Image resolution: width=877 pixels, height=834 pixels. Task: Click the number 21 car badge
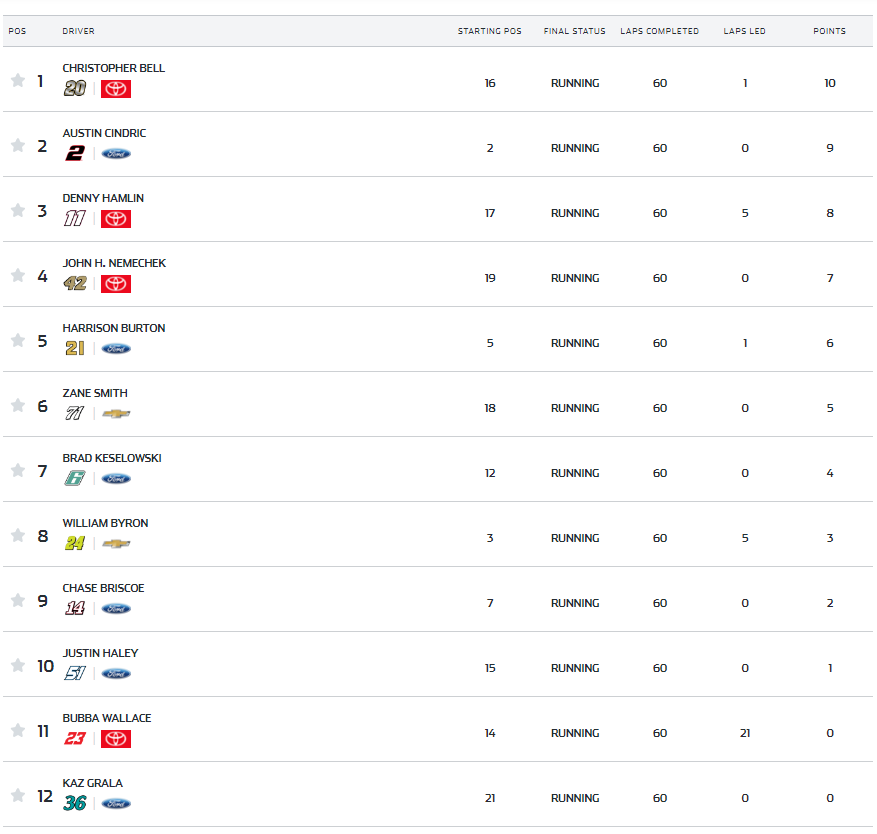coord(75,348)
